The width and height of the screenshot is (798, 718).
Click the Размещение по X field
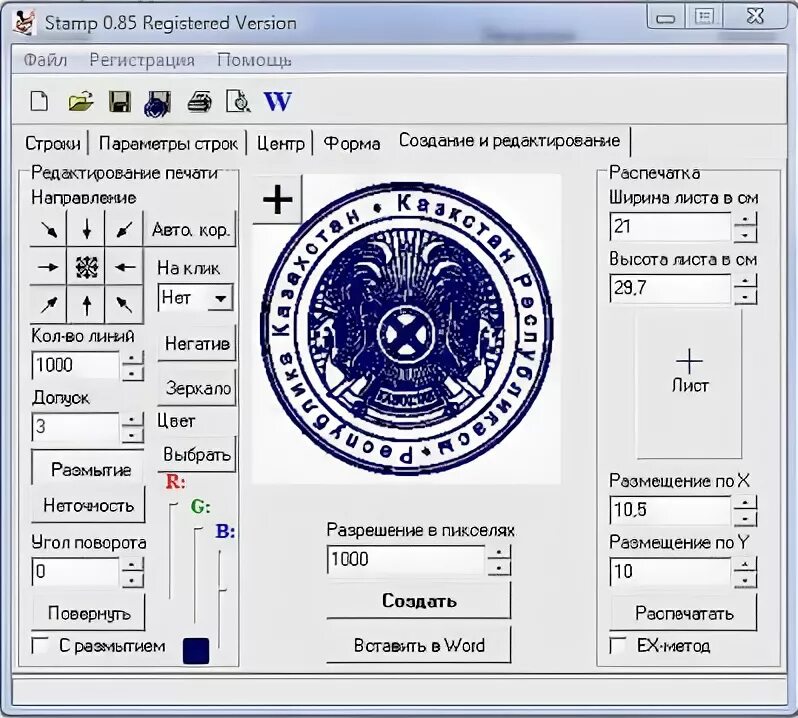(671, 509)
